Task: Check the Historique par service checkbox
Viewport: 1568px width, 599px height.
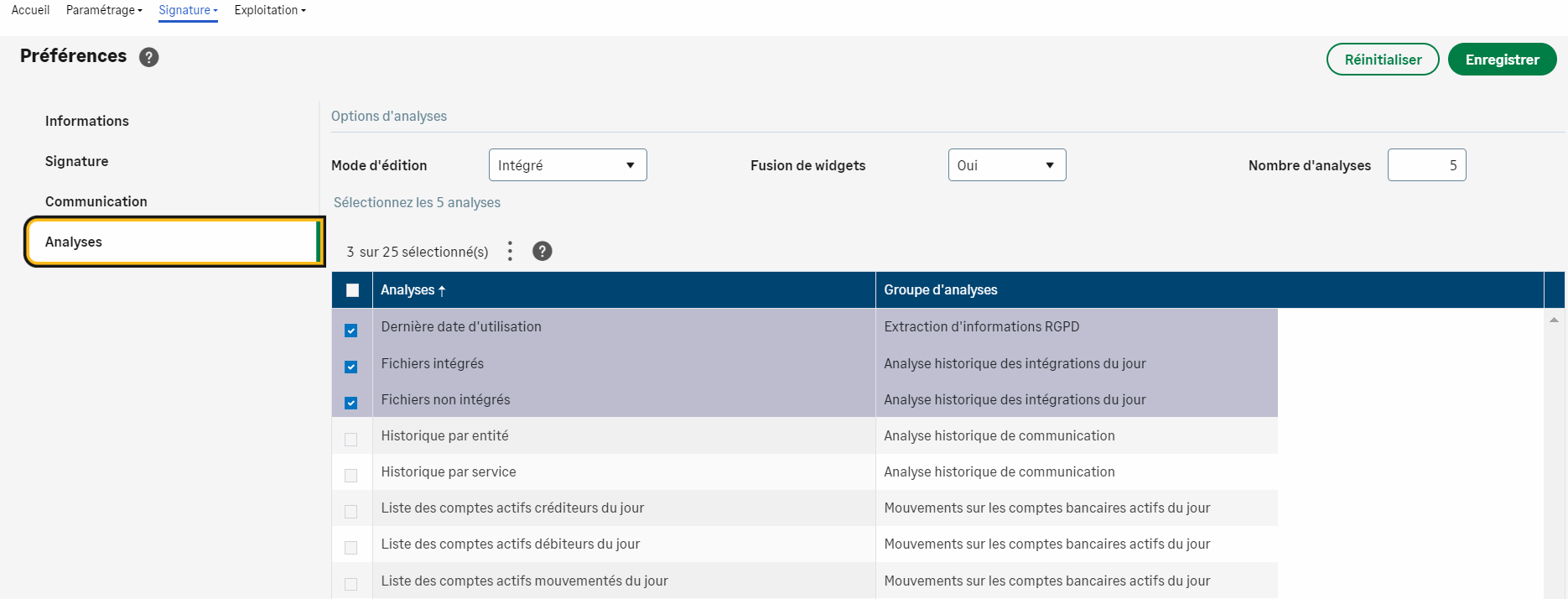Action: [351, 476]
